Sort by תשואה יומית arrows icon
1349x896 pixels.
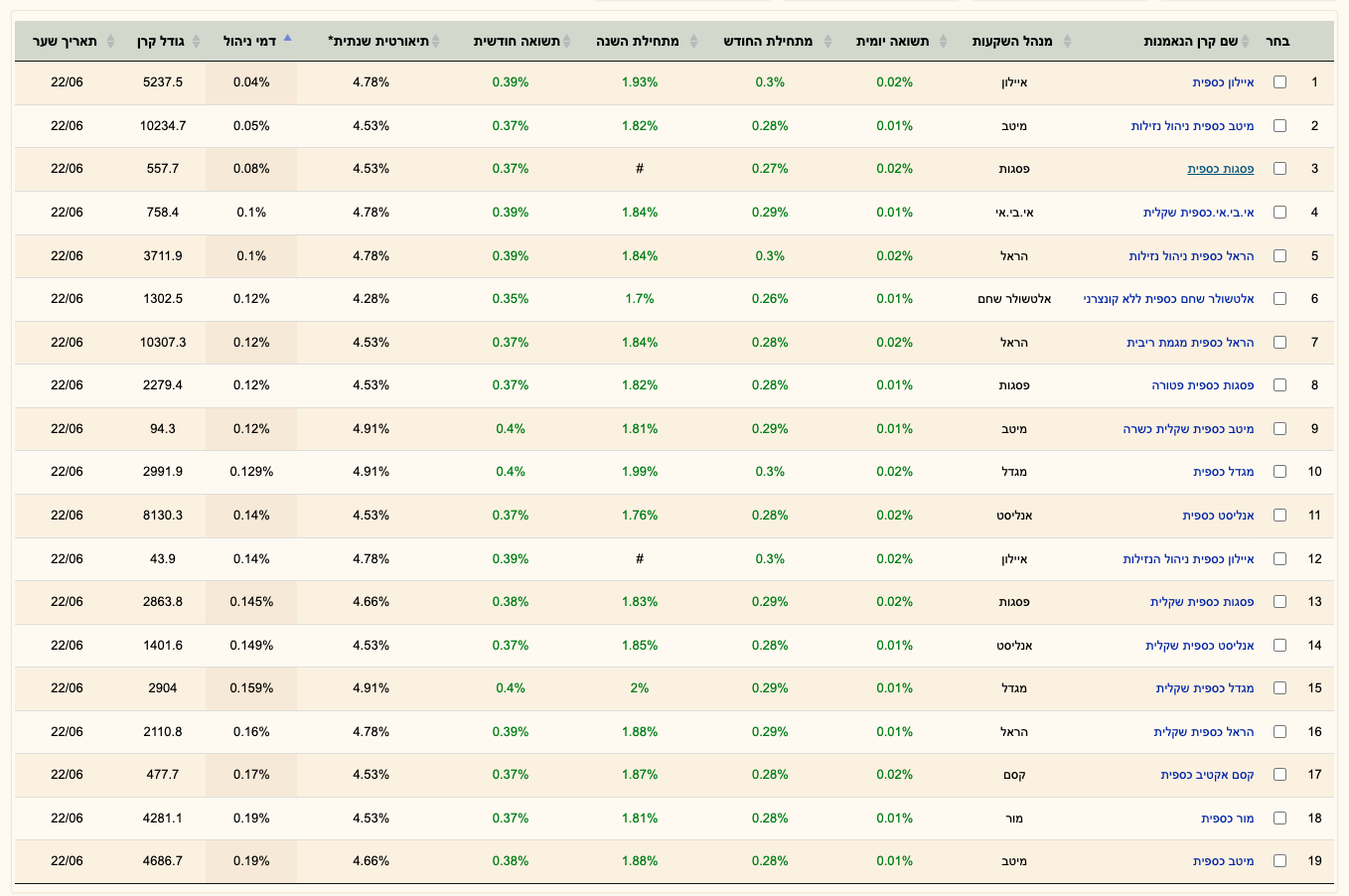pyautogui.click(x=944, y=41)
